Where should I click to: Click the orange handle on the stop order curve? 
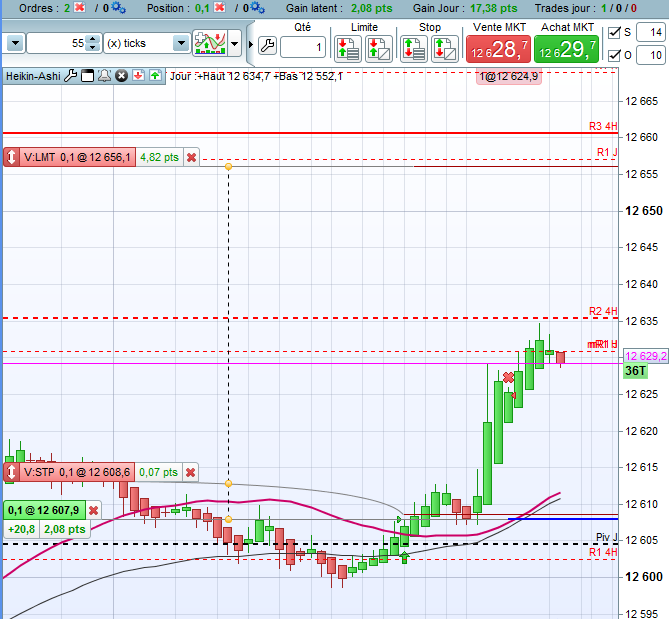point(229,483)
